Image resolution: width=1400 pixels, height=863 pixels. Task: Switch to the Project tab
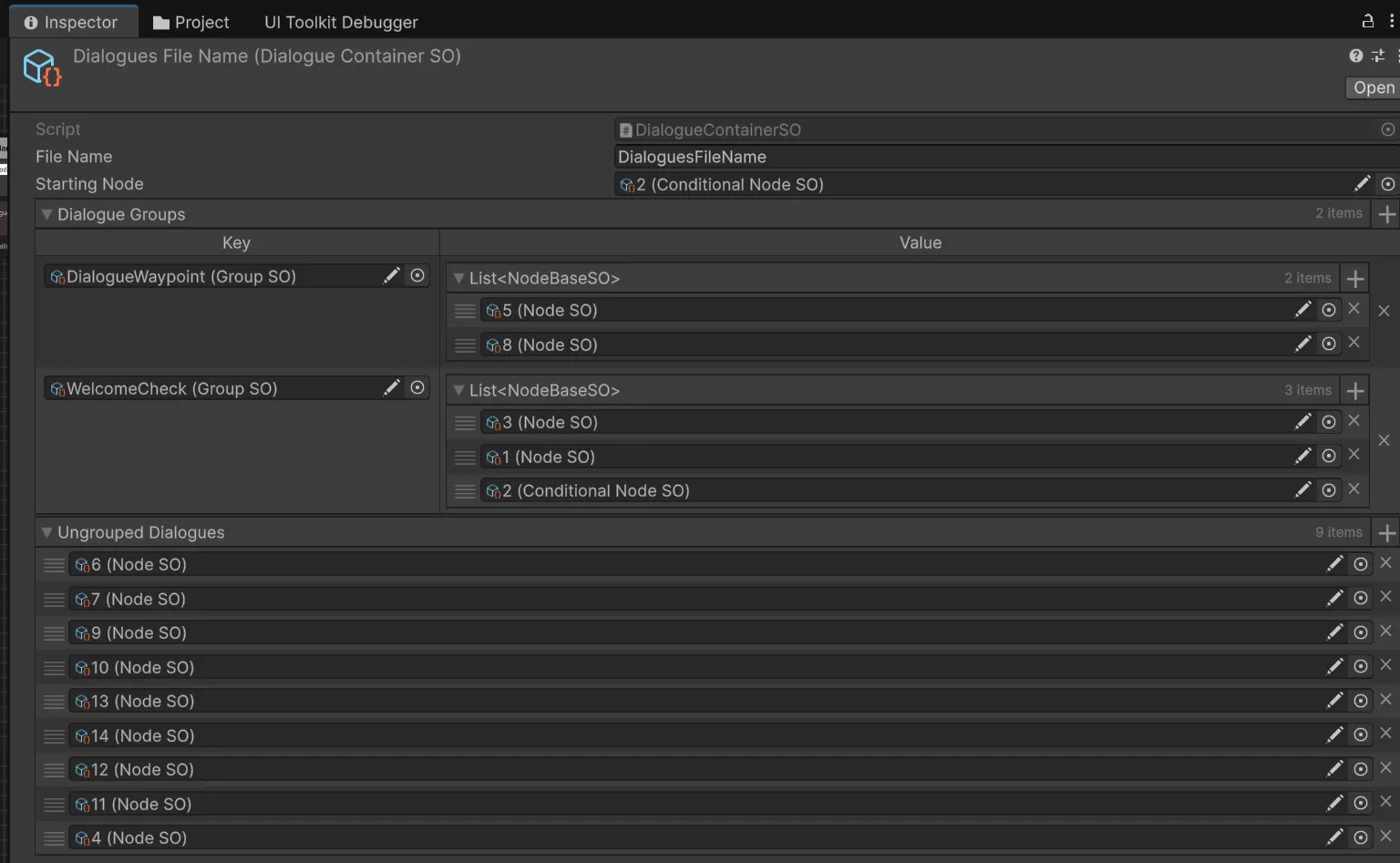(x=190, y=22)
